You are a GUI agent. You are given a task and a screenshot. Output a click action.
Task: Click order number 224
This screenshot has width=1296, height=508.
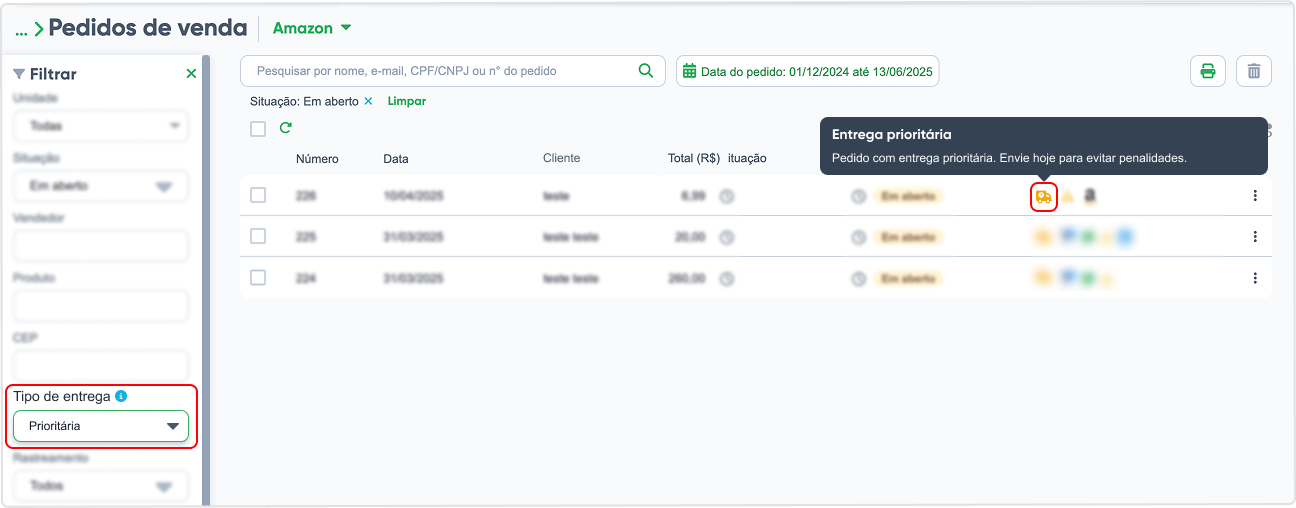click(x=306, y=278)
